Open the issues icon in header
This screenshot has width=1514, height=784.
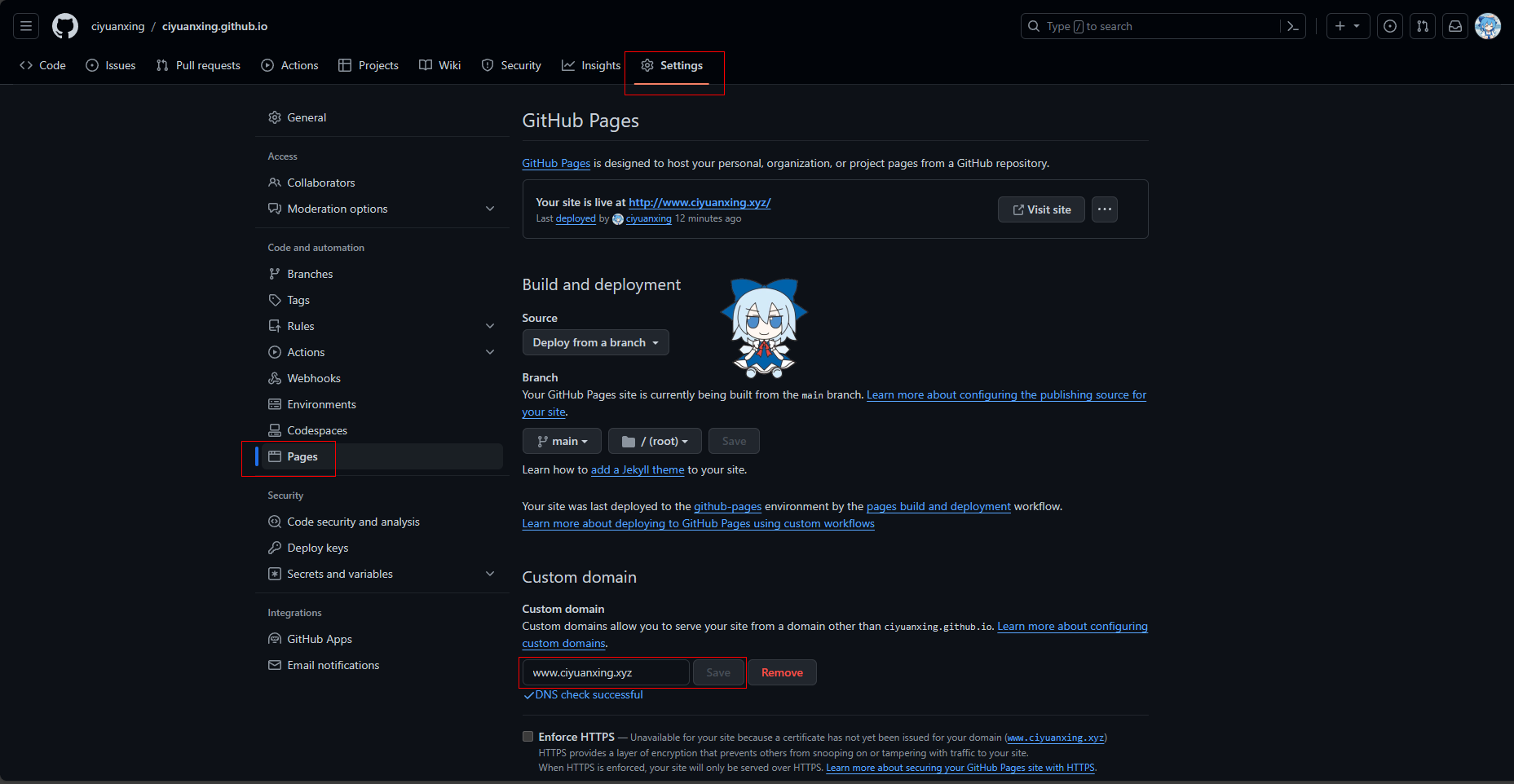coord(1390,26)
